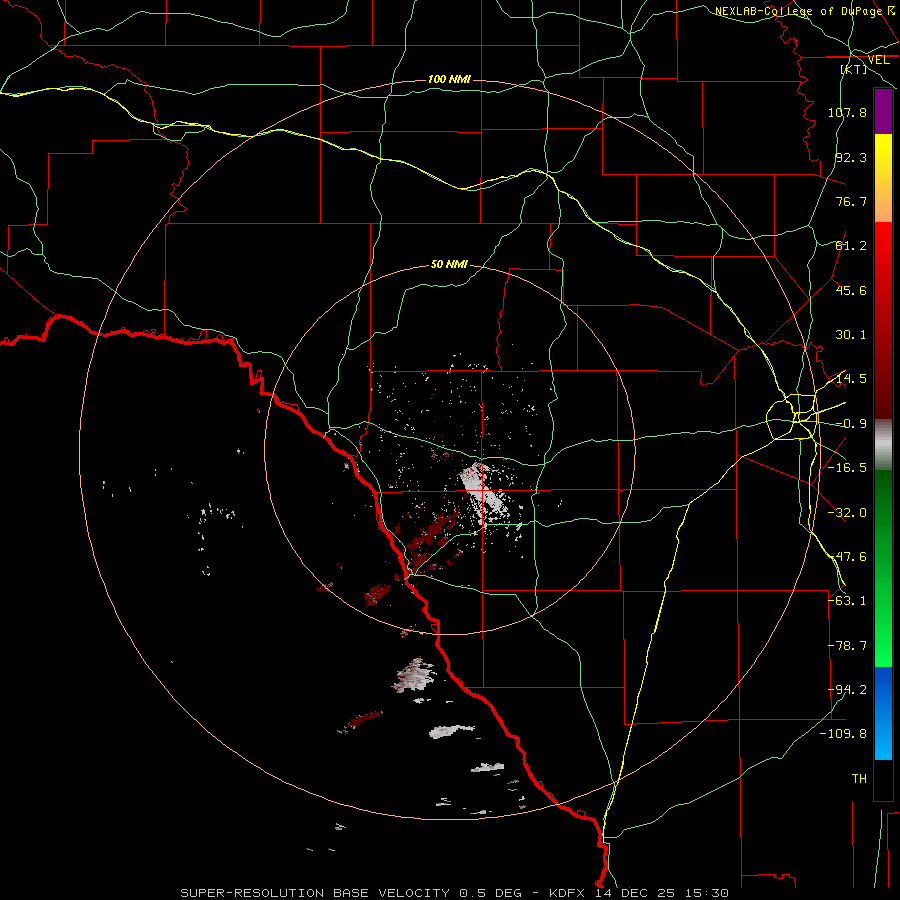Click the TH legend label
Image resolution: width=900 pixels, height=900 pixels.
click(859, 779)
